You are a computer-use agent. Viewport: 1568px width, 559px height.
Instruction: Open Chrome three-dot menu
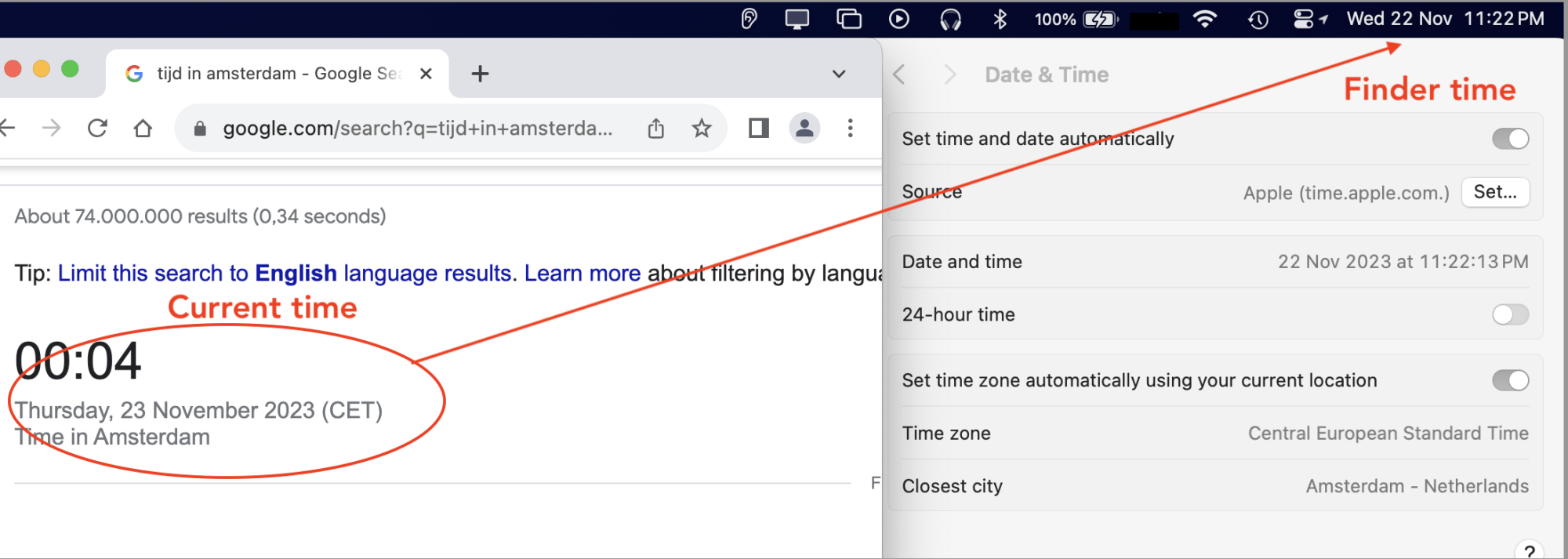(x=850, y=128)
